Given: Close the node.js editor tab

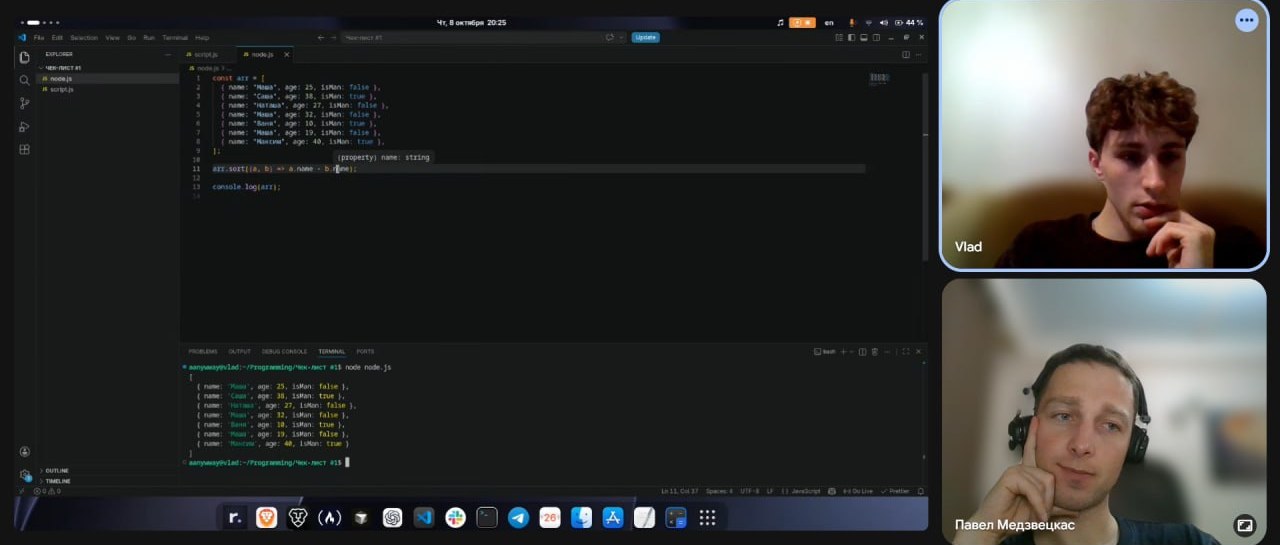Looking at the screenshot, I should tap(286, 54).
